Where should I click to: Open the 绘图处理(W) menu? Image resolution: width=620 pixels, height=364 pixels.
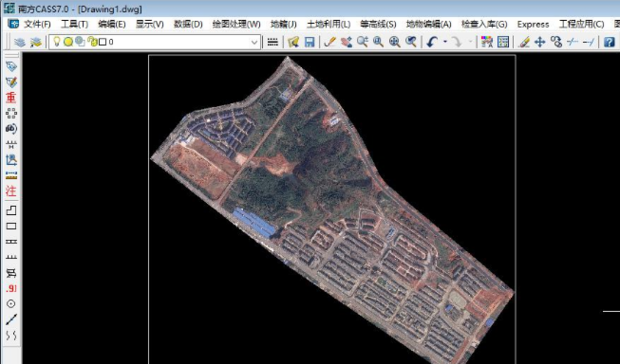(236, 25)
